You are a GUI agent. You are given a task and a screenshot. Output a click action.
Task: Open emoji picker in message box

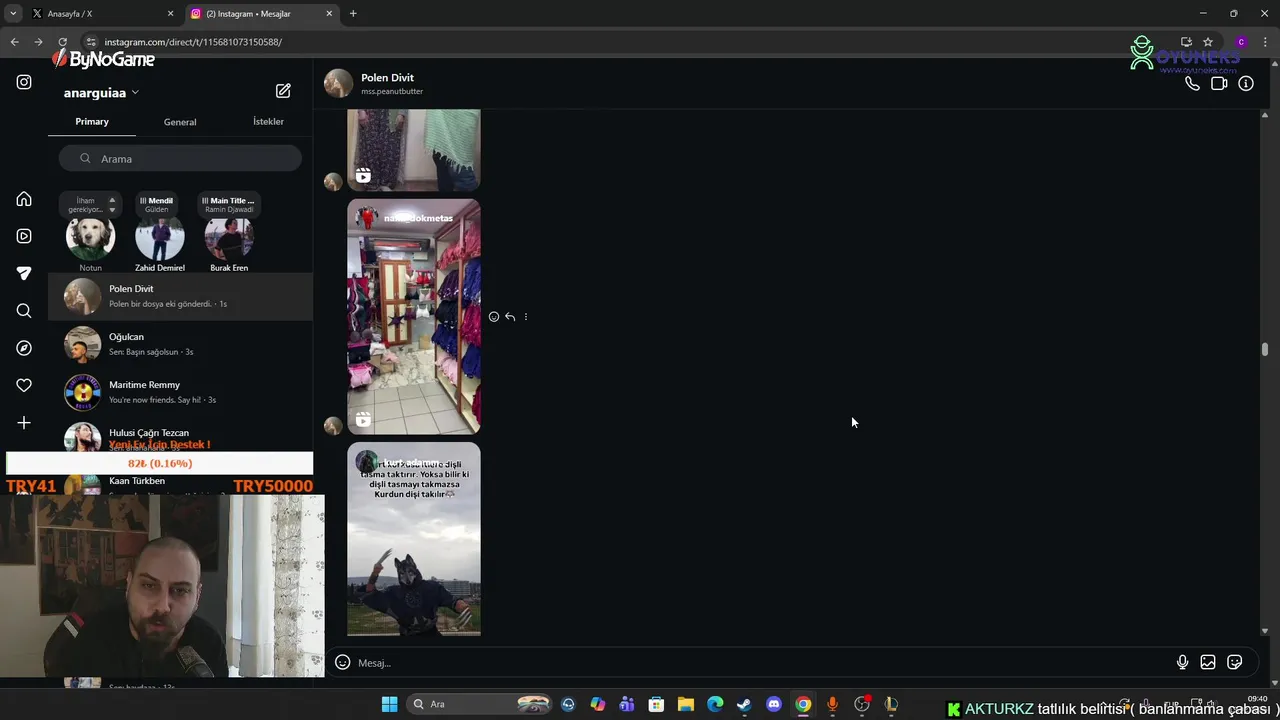coord(342,662)
